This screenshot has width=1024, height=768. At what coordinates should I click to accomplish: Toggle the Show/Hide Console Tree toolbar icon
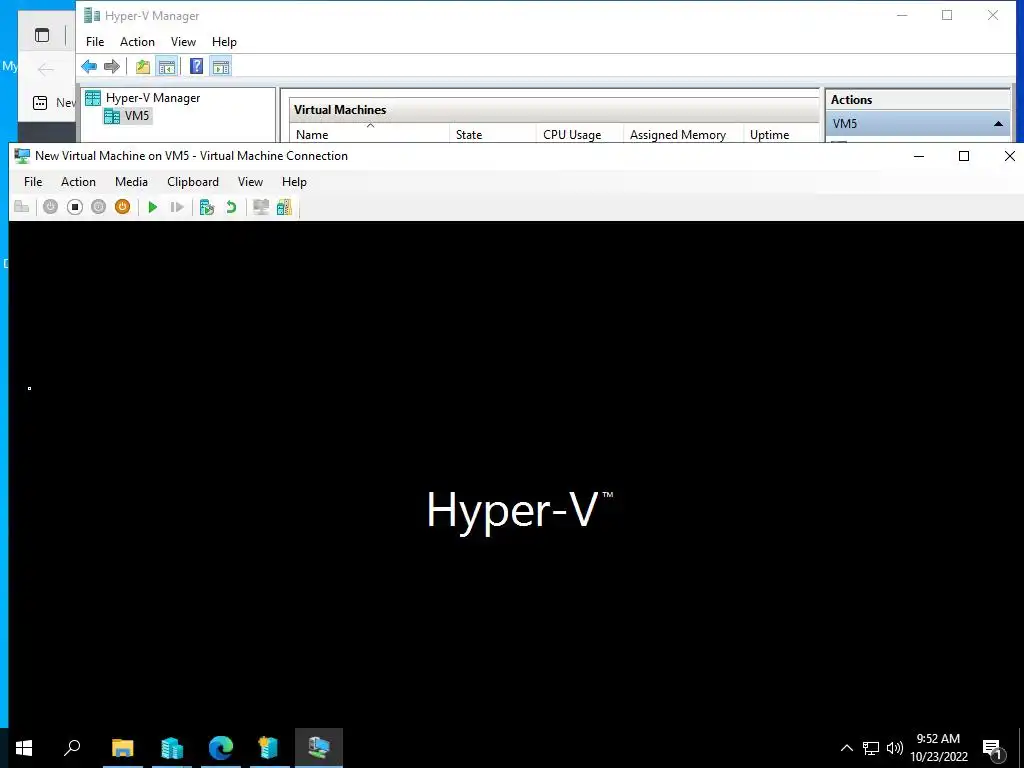coord(167,67)
